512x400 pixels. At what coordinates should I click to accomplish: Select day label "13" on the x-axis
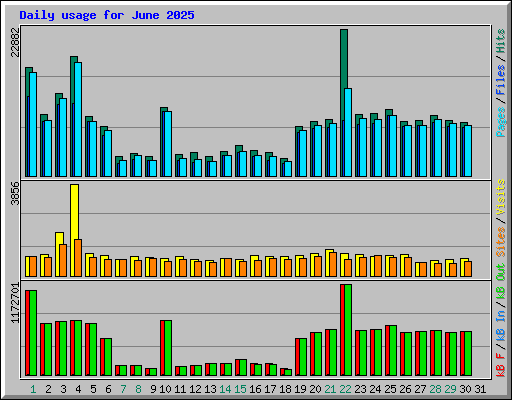[210, 389]
